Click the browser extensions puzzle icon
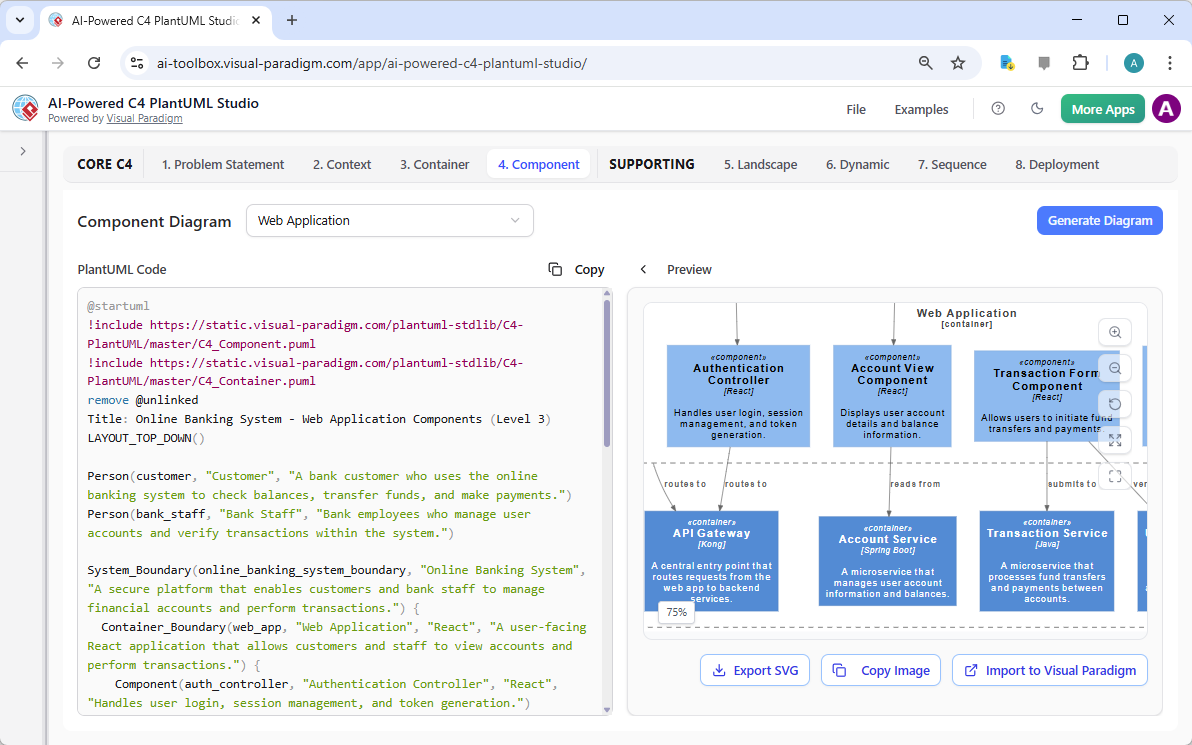Screen dimensions: 1192x745 (1080, 62)
